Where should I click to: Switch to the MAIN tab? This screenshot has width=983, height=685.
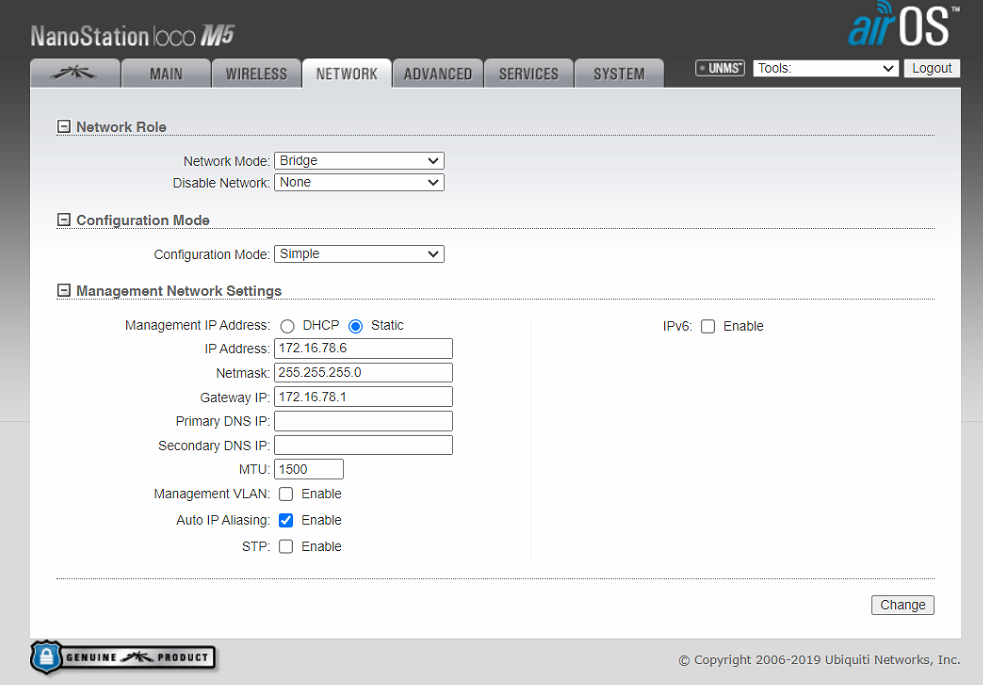pyautogui.click(x=166, y=73)
